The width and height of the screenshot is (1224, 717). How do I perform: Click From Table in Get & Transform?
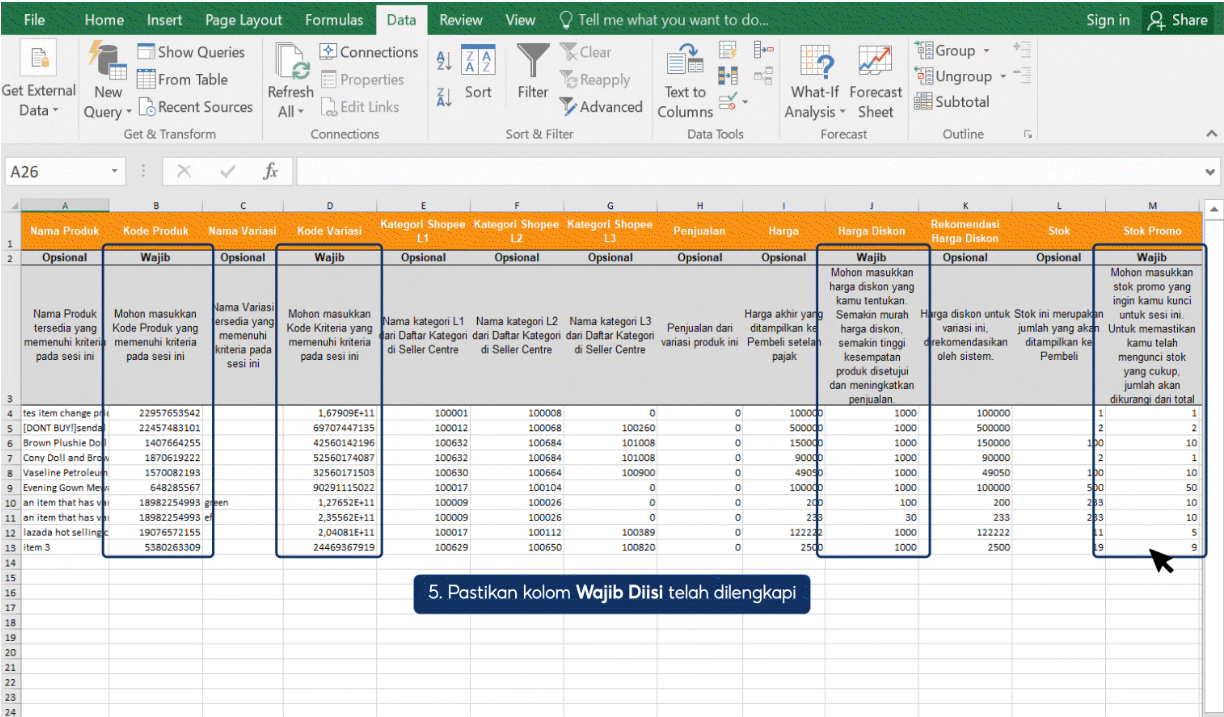182,79
